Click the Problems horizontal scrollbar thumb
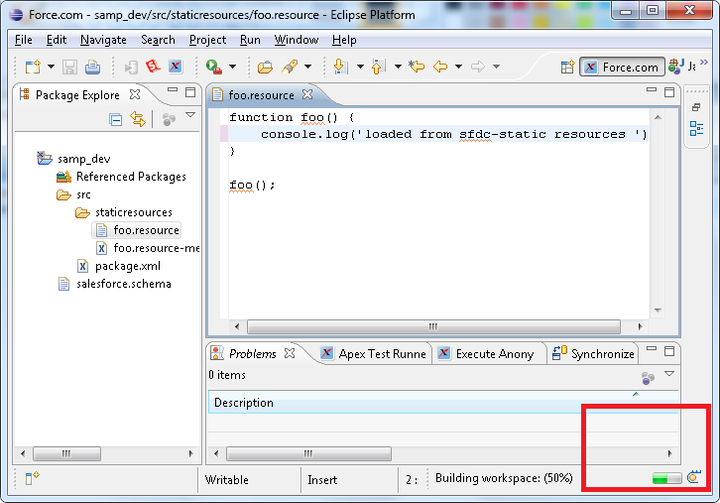 pos(309,454)
